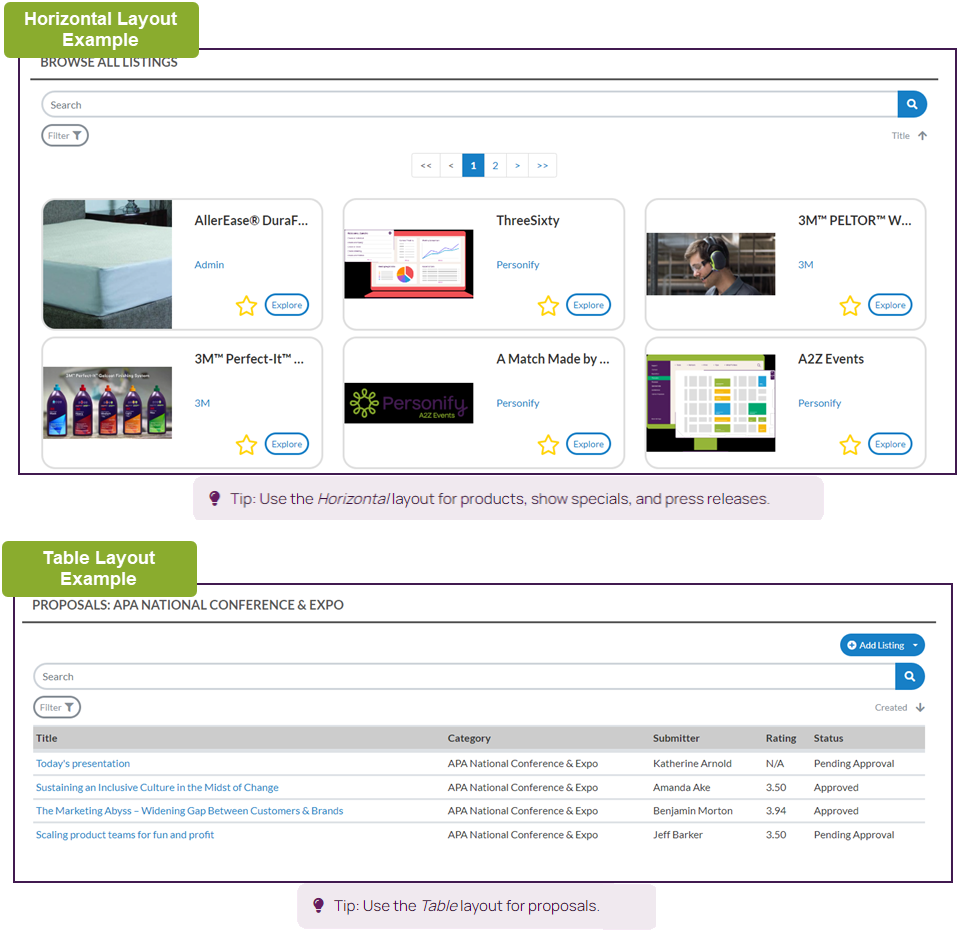Click submitter Benjamin Morton

693,811
